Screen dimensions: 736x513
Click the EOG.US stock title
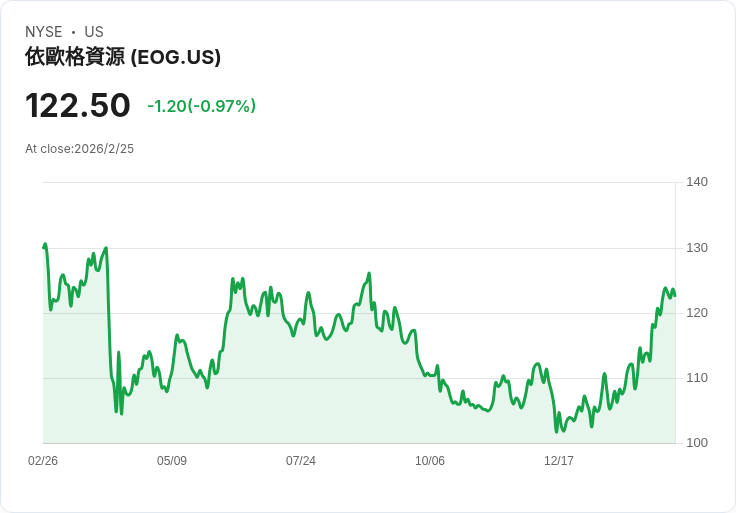[123, 57]
